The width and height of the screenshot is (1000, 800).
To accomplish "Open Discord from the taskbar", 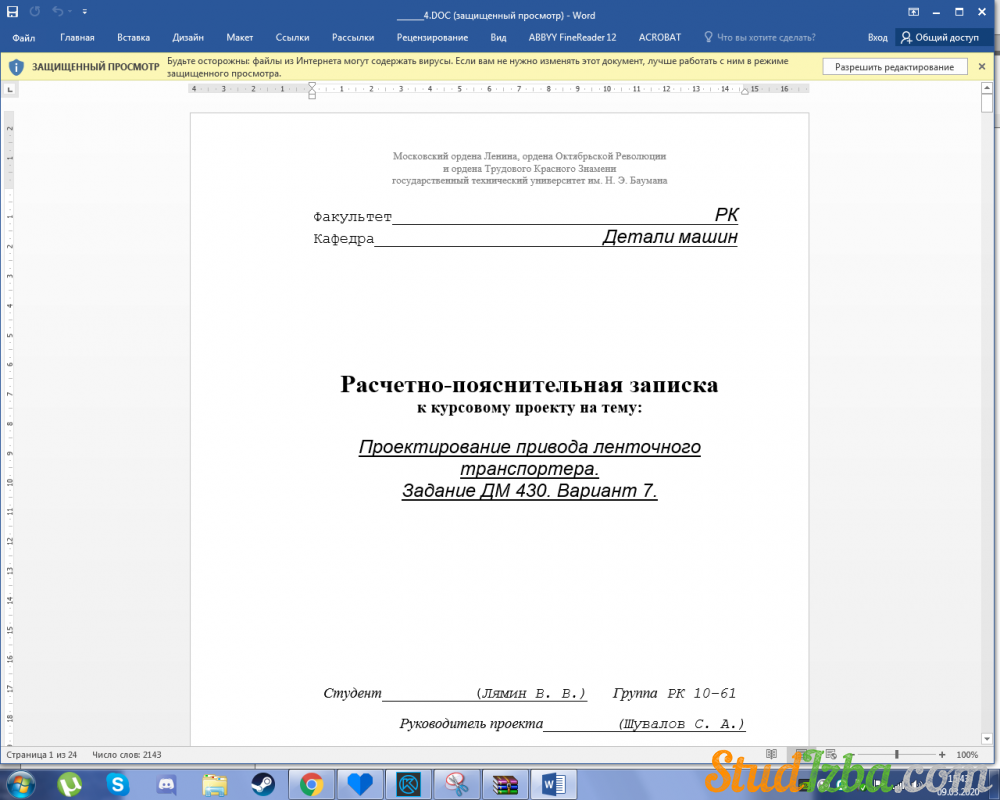I will point(166,784).
